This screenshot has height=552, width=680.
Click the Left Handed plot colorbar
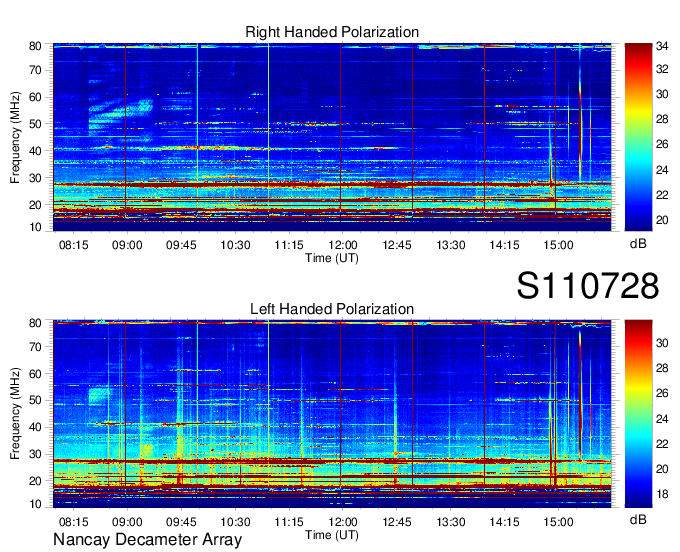click(x=638, y=414)
